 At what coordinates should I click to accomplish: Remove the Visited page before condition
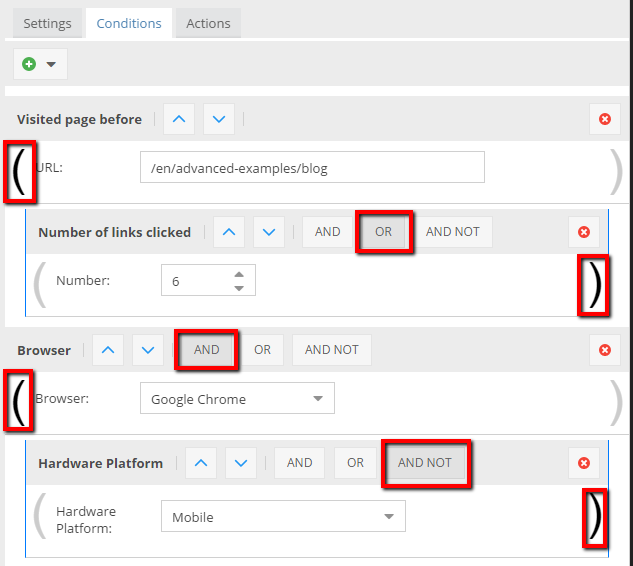pyautogui.click(x=604, y=119)
